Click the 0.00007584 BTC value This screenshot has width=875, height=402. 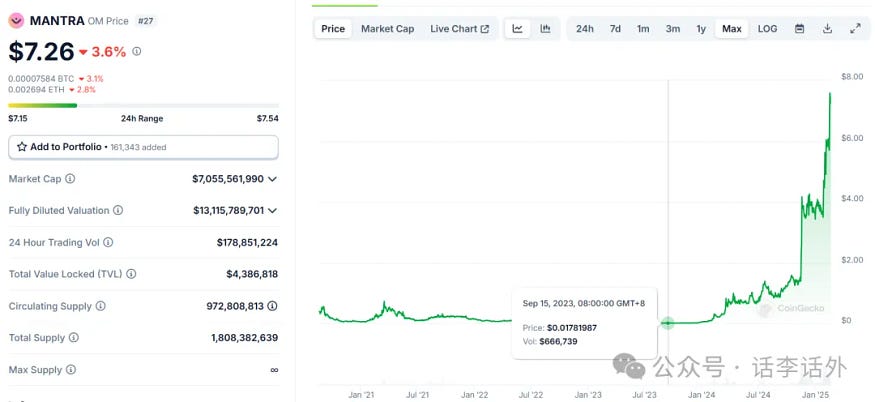click(x=42, y=79)
